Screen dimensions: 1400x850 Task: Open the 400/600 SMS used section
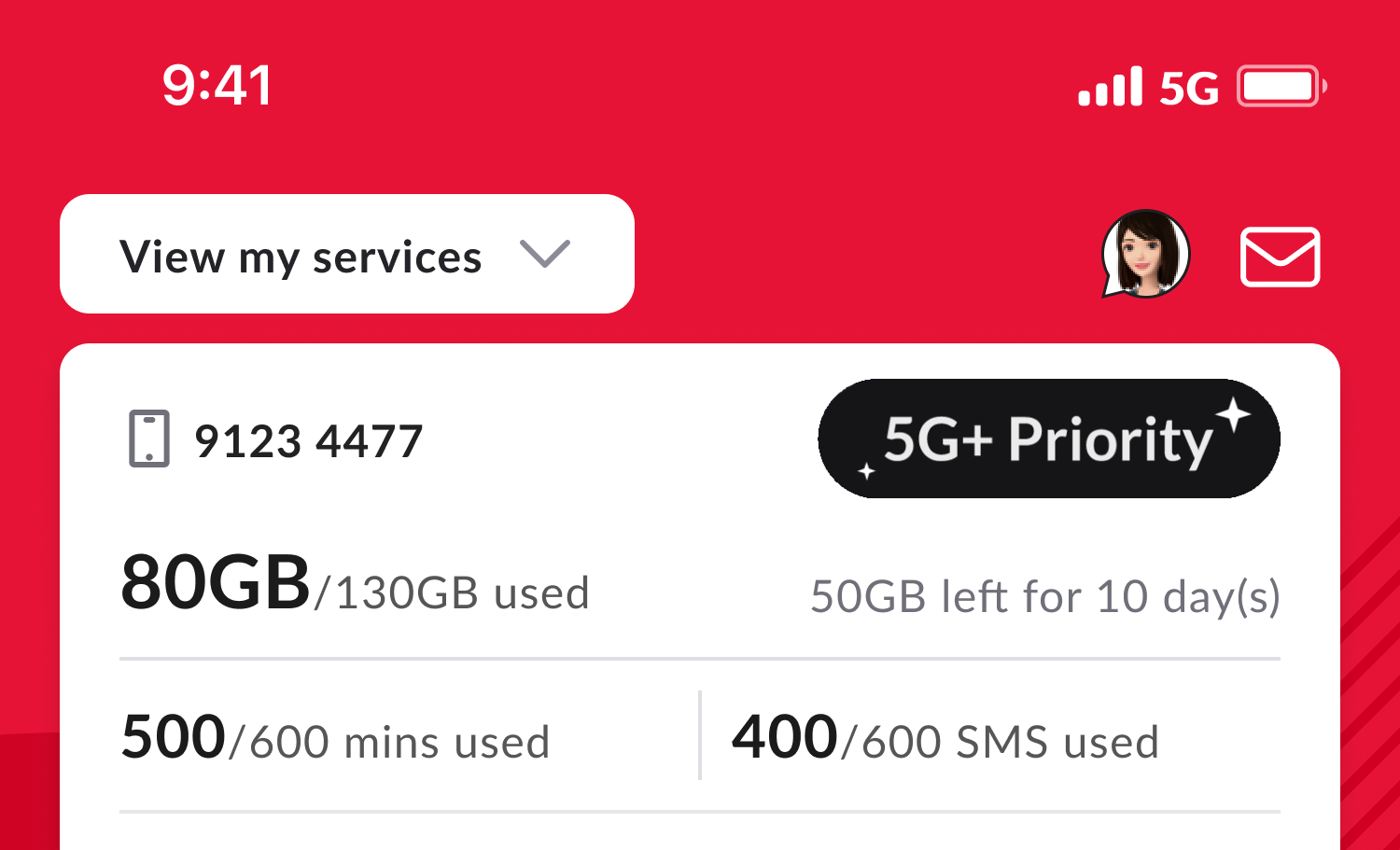pos(945,739)
